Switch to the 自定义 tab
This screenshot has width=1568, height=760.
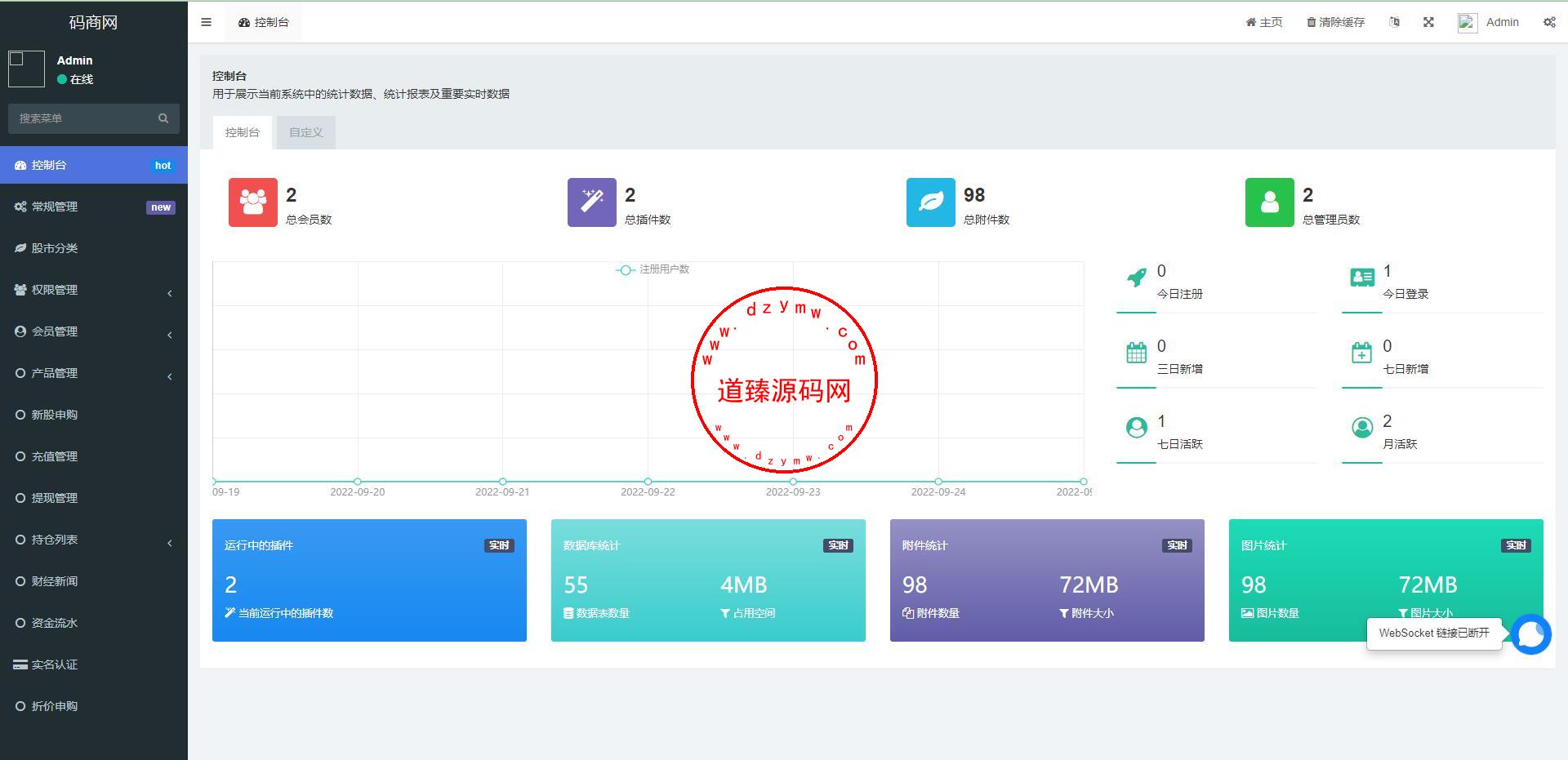pyautogui.click(x=306, y=132)
